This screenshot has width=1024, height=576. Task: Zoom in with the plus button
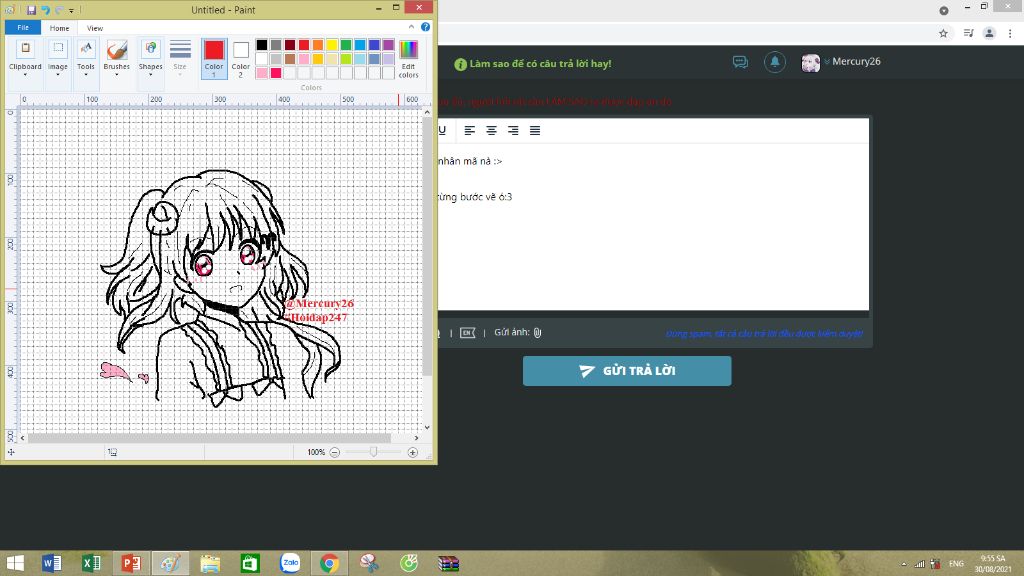coord(413,453)
